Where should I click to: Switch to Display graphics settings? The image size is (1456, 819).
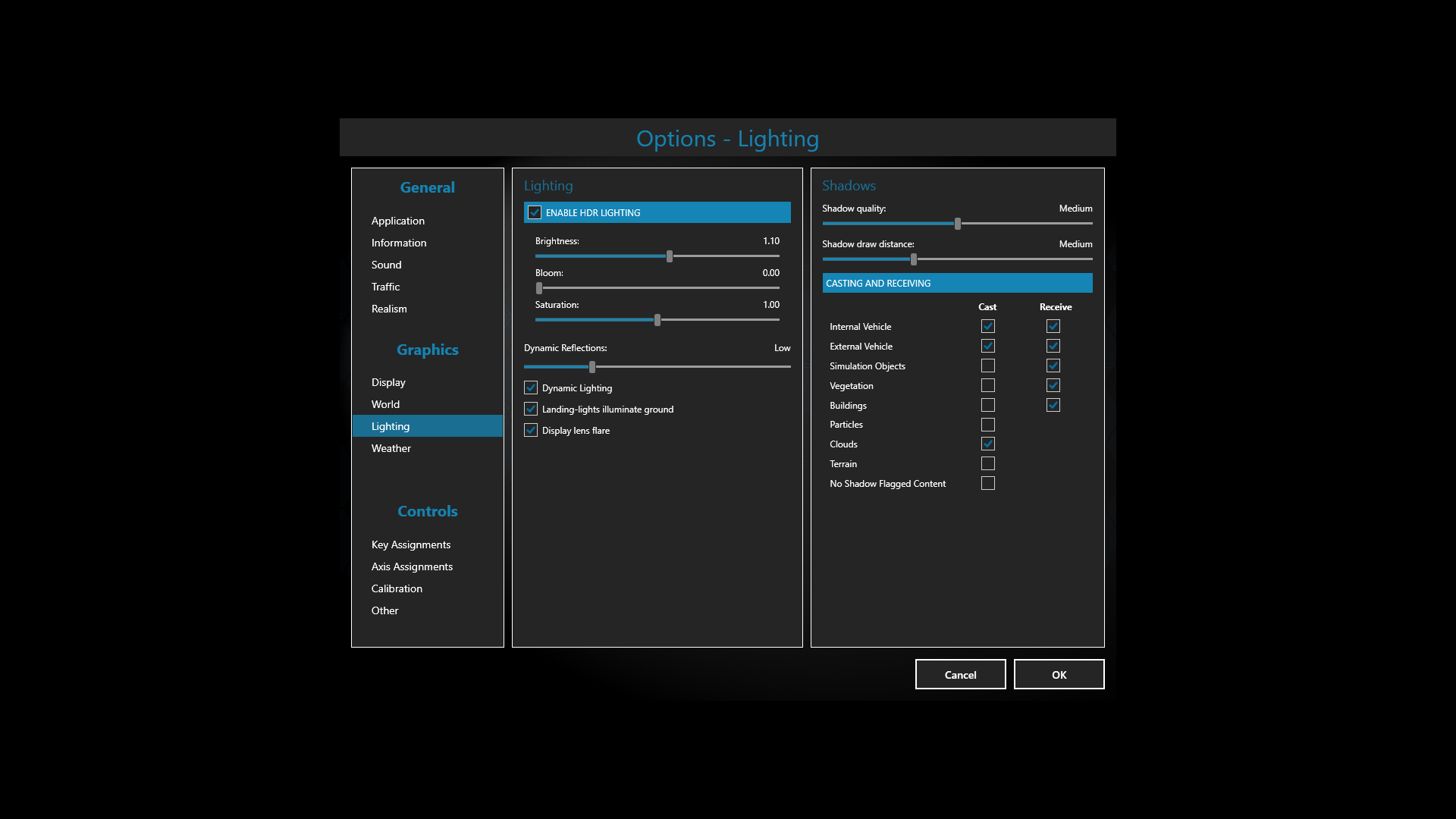(x=388, y=382)
